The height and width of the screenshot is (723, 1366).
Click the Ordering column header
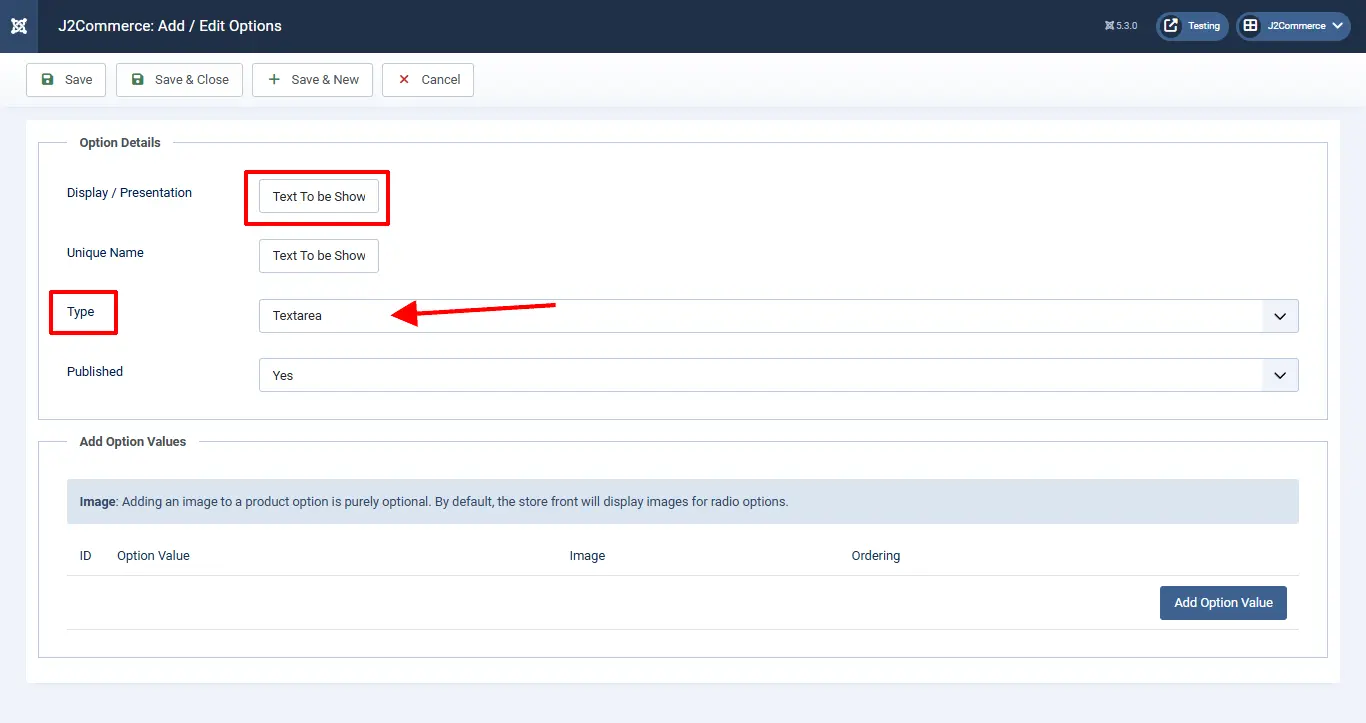[x=876, y=556]
